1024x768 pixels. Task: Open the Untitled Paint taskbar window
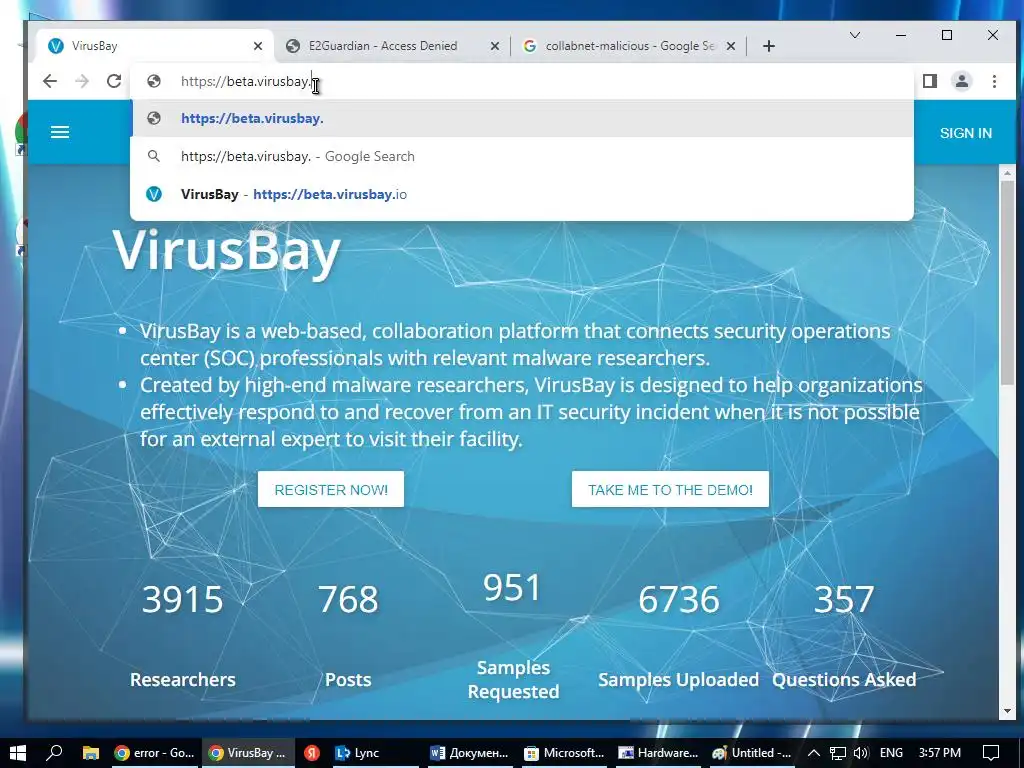(752, 753)
